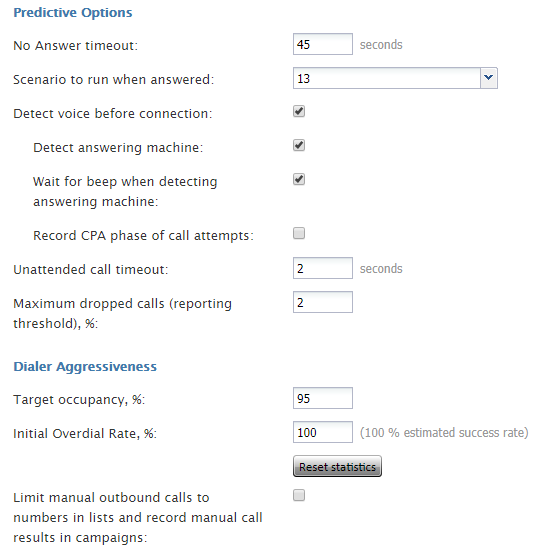Click the Record CPA phase label text
This screenshot has width=536, height=550.
143,235
